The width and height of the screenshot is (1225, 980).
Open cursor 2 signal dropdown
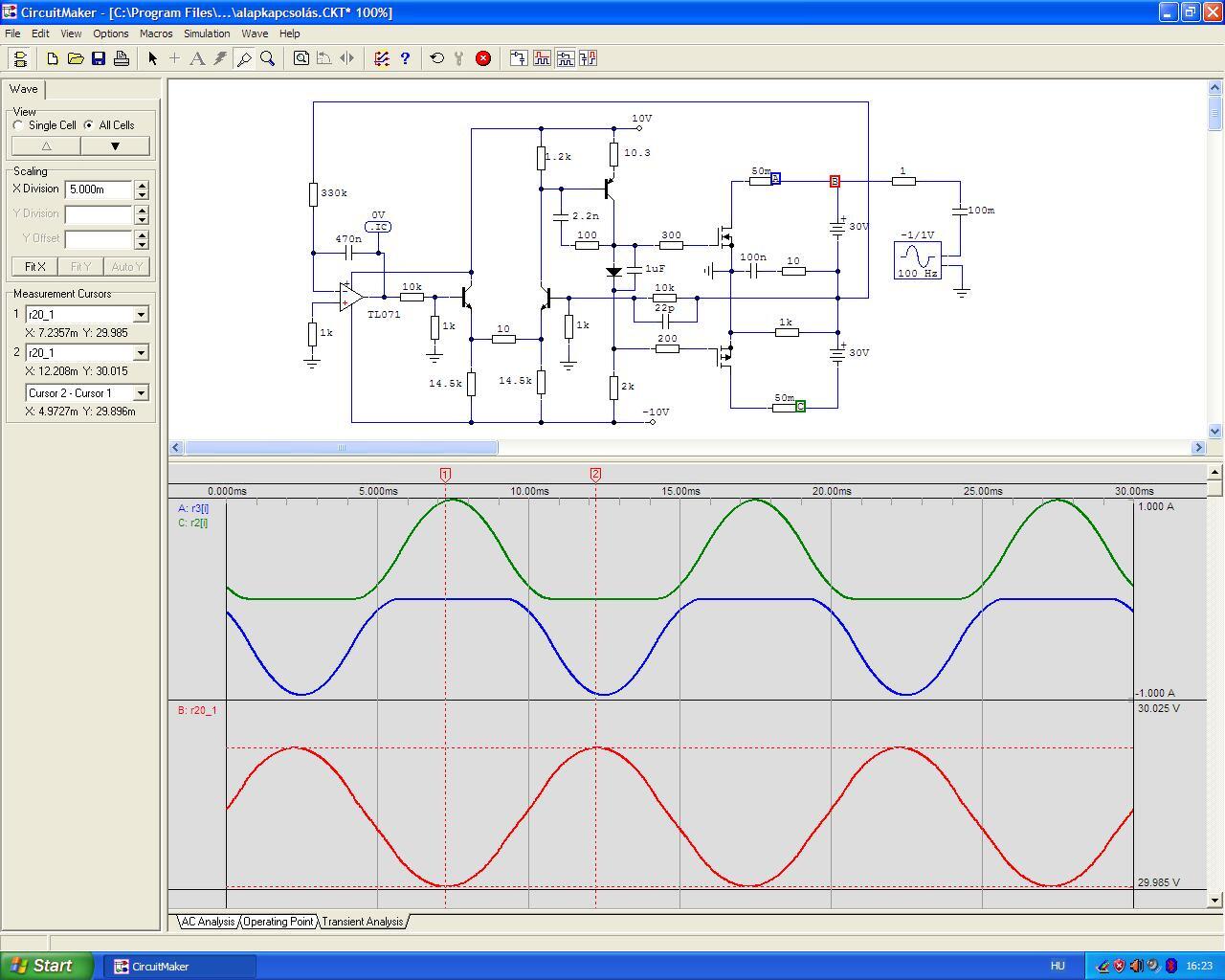coord(141,353)
